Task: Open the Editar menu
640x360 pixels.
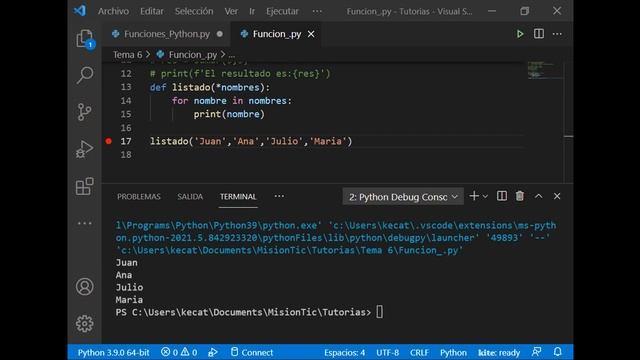Action: pos(152,11)
